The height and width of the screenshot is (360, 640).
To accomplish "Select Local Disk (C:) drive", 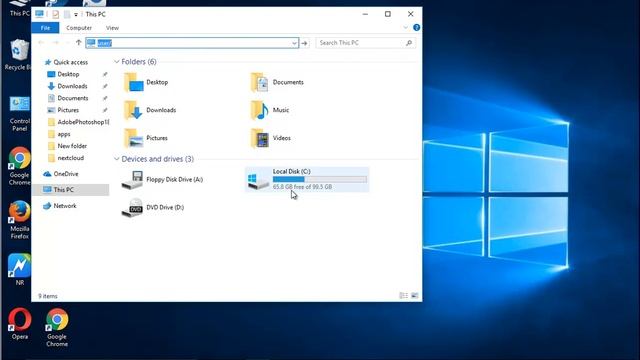I will pyautogui.click(x=307, y=179).
